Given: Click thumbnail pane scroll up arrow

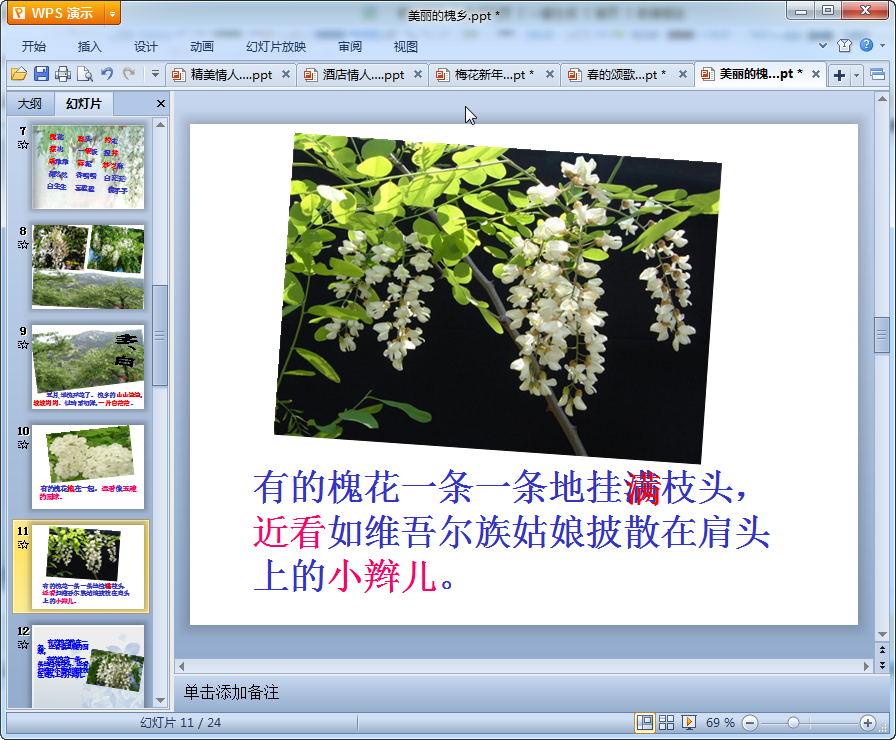Looking at the screenshot, I should [x=161, y=124].
